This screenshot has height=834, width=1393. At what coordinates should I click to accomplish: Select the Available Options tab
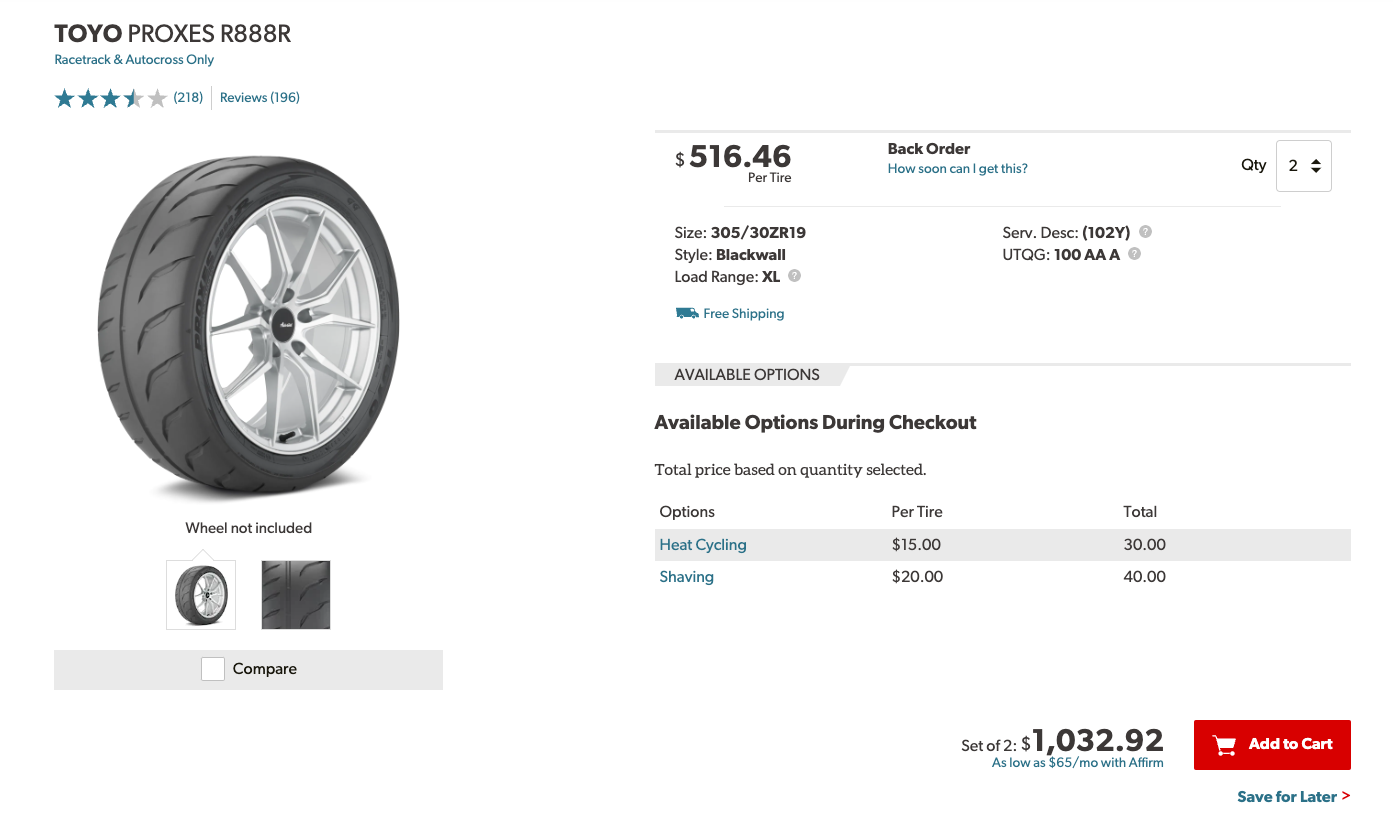pyautogui.click(x=747, y=375)
